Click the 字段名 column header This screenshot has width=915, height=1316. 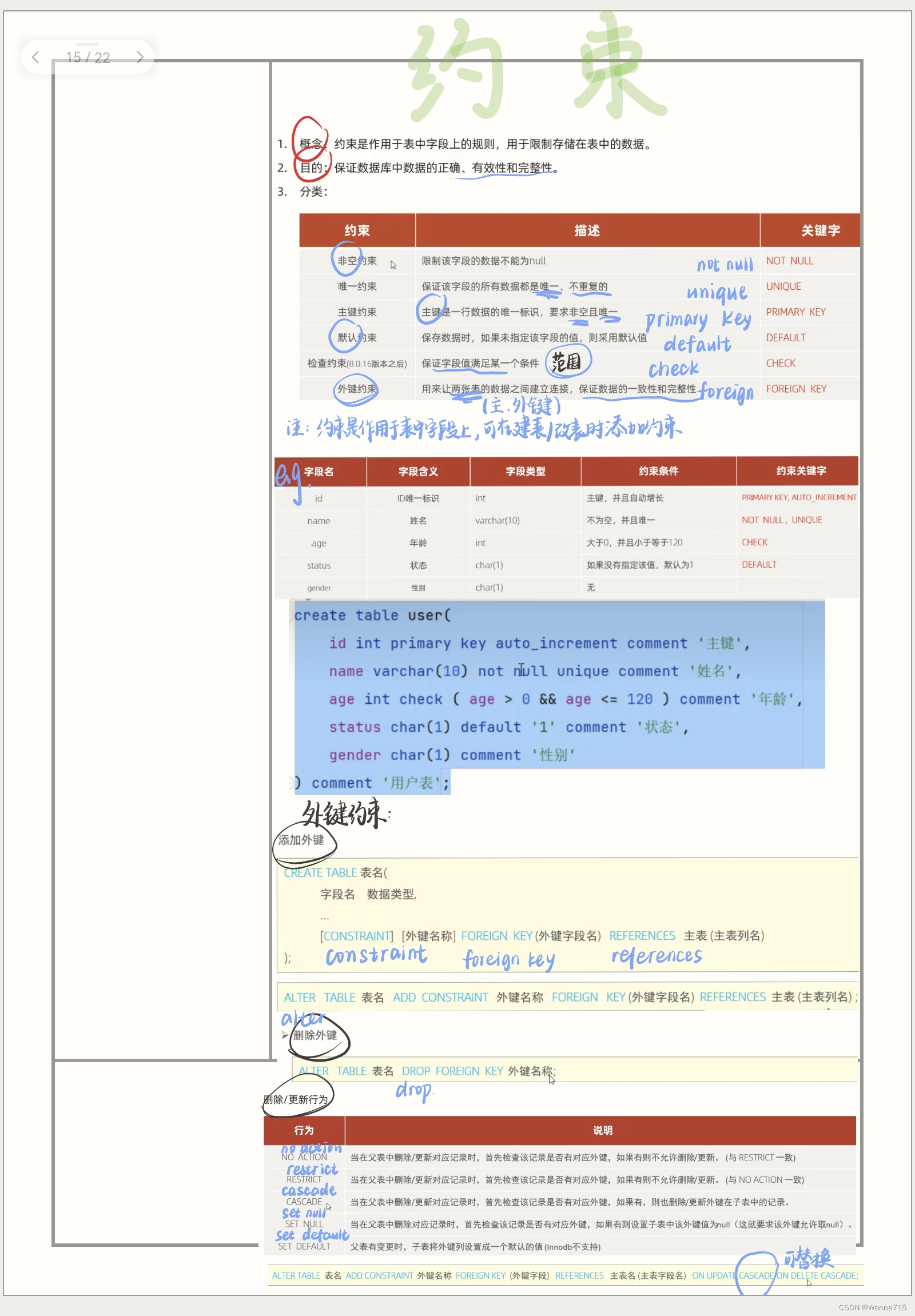pos(319,471)
